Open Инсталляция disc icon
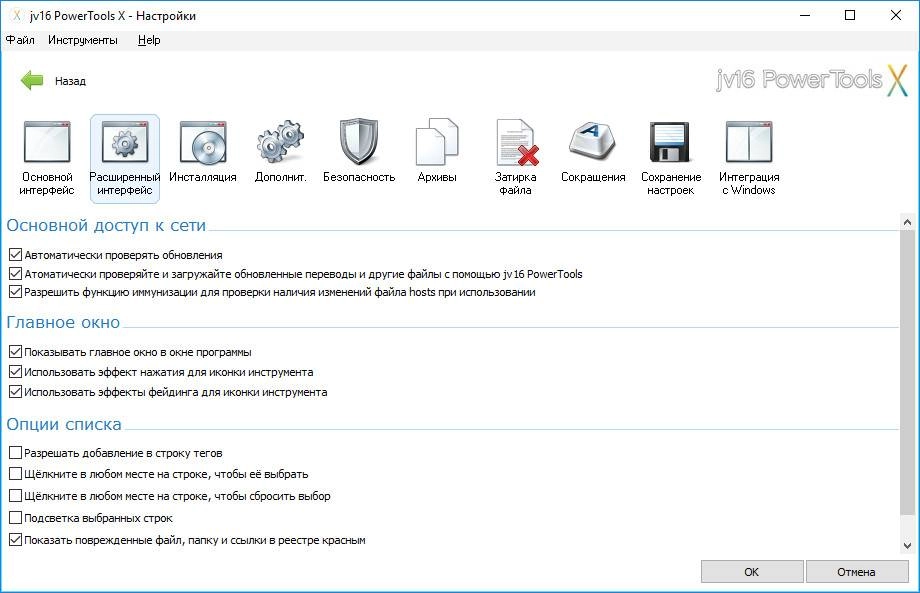920x593 pixels. click(203, 142)
